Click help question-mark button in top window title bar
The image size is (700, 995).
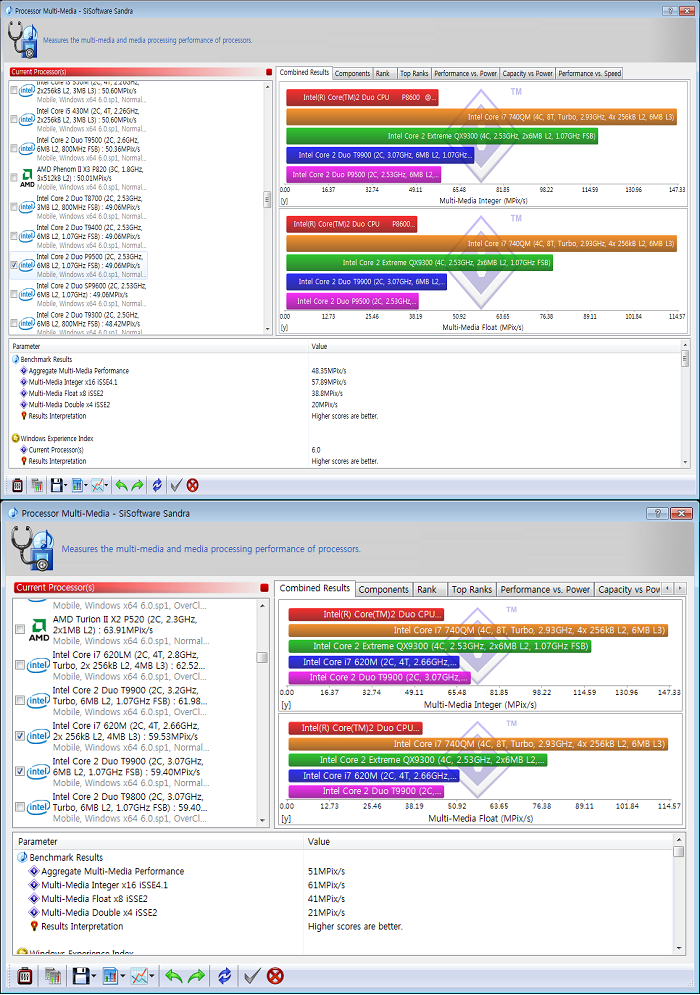[670, 11]
